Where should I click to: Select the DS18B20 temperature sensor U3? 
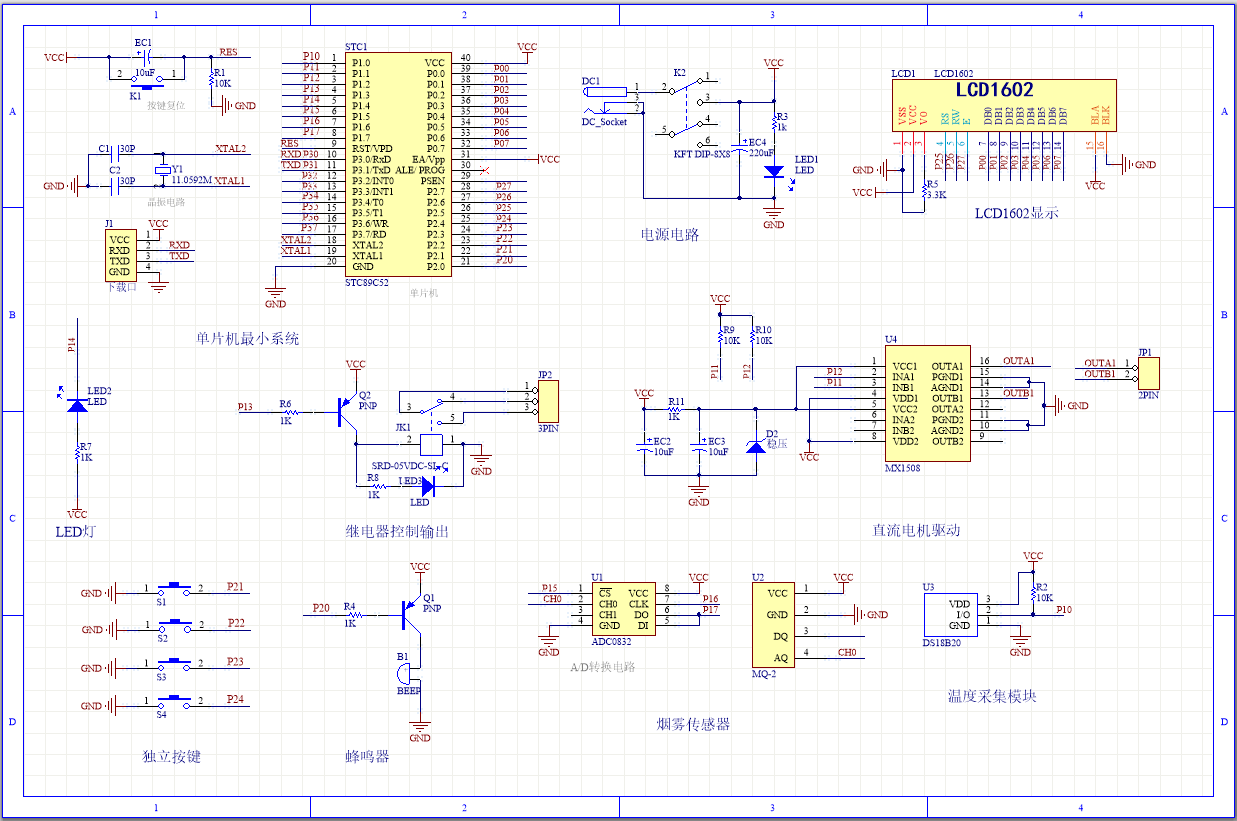(949, 614)
